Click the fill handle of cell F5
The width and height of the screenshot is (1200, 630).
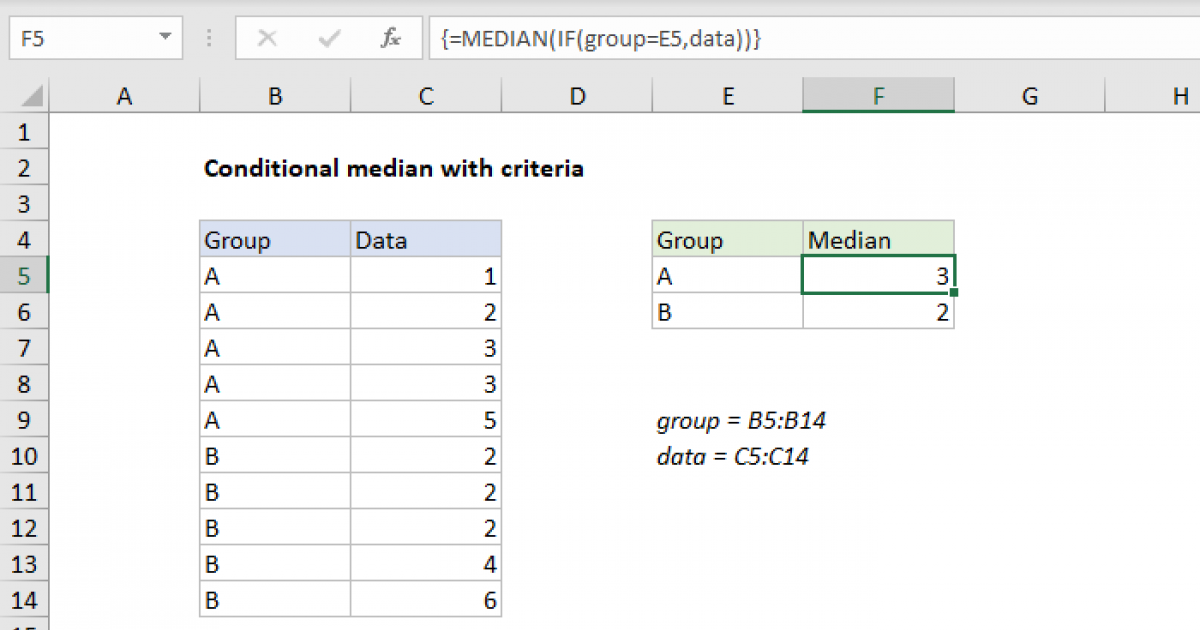click(953, 290)
